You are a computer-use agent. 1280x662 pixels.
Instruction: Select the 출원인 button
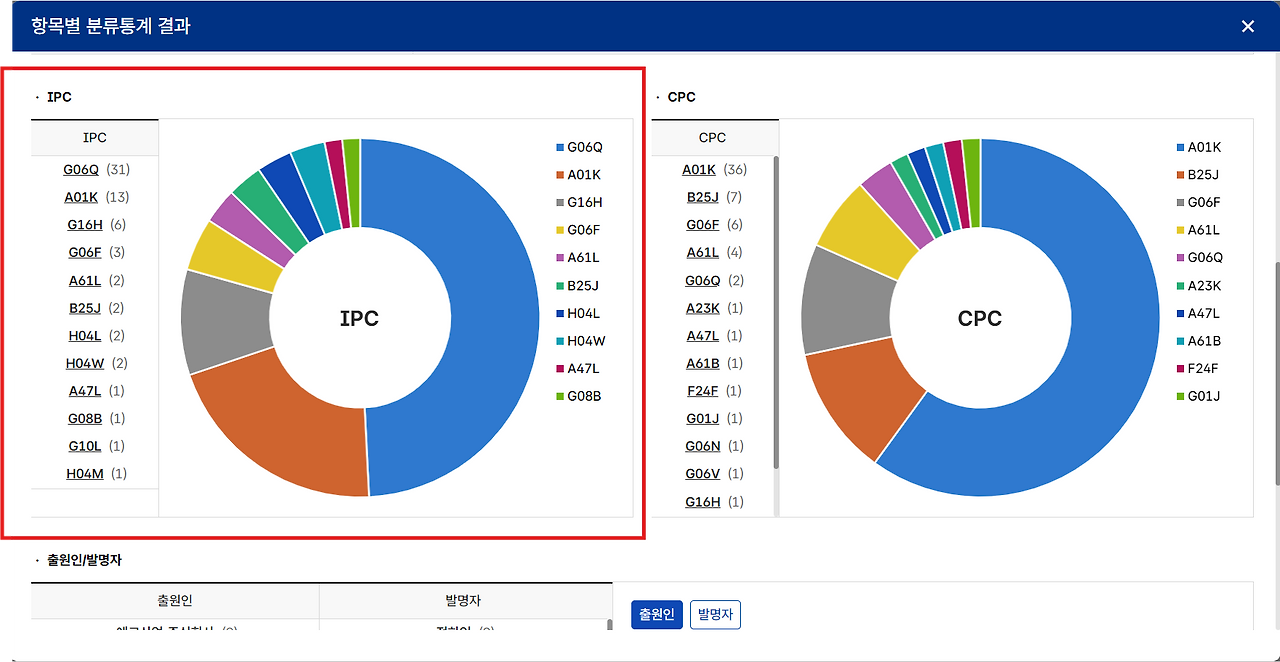click(x=656, y=614)
